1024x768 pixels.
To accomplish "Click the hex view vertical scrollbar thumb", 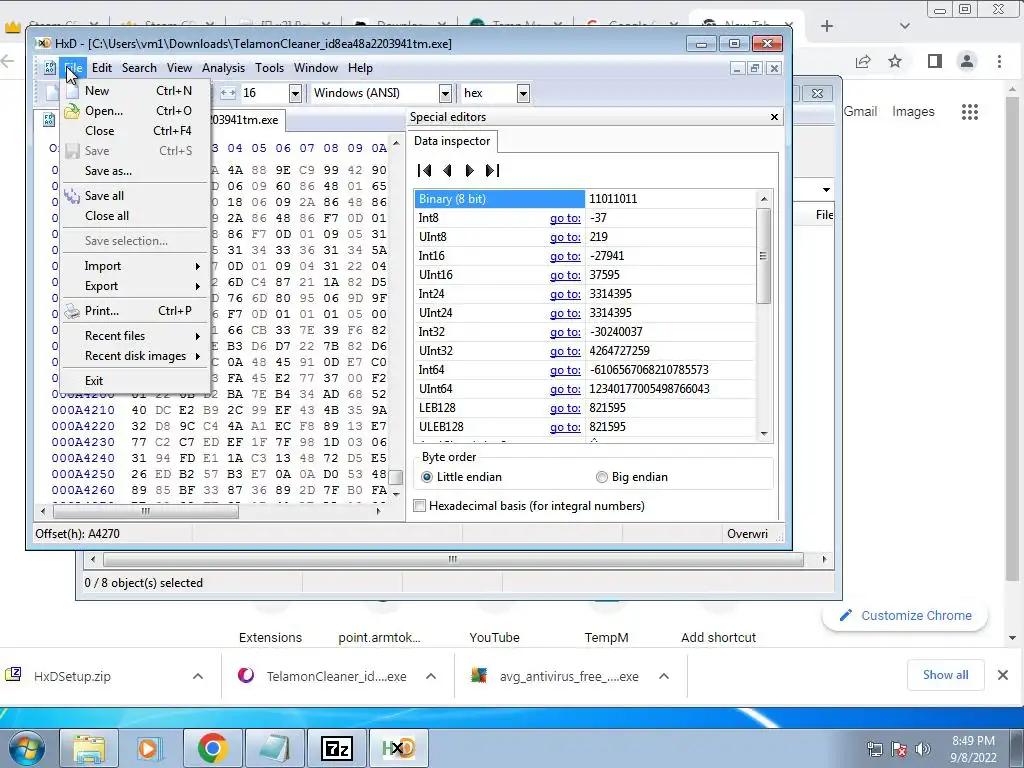I will click(x=395, y=477).
